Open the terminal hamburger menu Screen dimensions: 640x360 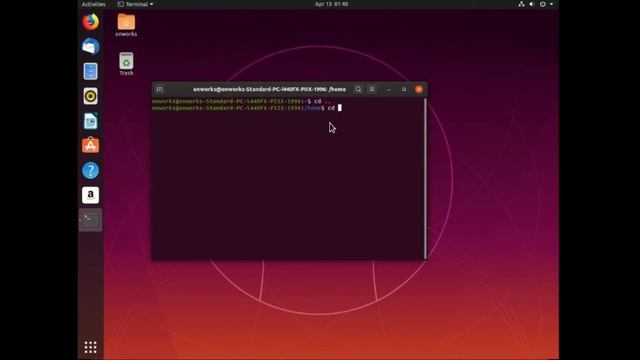[372, 89]
